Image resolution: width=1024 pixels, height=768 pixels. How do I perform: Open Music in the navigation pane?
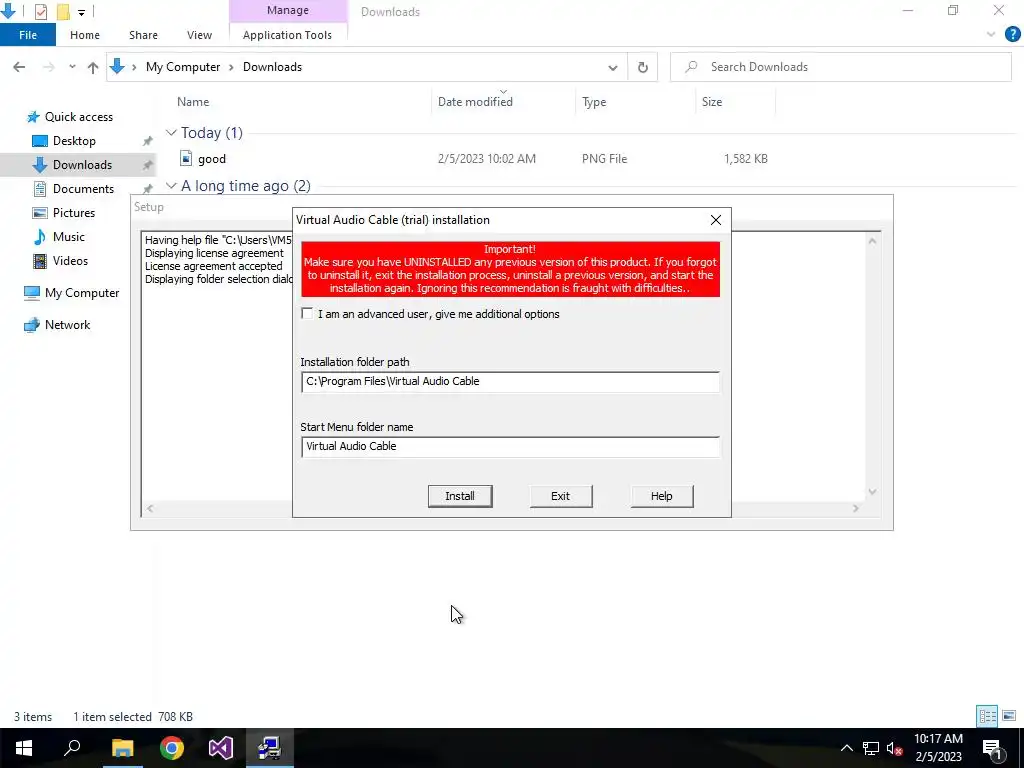(x=69, y=236)
